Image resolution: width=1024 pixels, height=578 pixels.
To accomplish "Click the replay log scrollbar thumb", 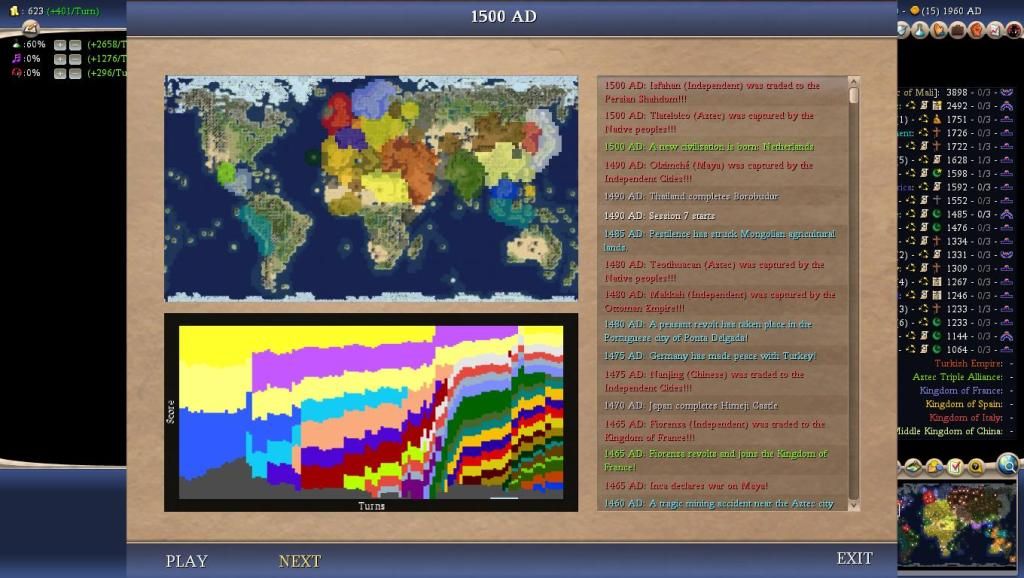I will click(854, 95).
